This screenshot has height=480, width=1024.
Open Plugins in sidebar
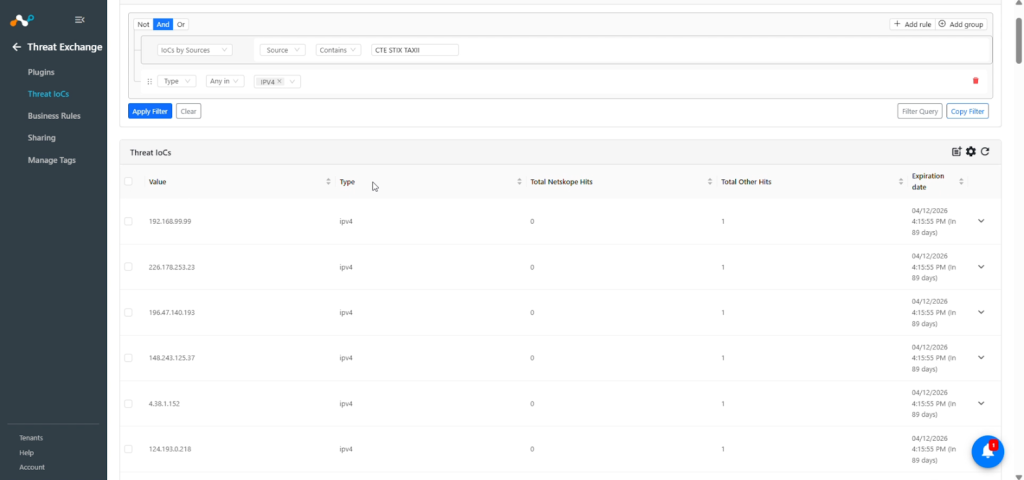point(40,72)
